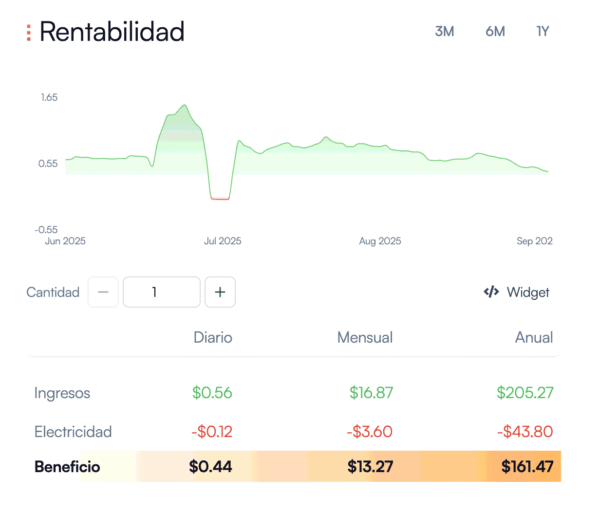The image size is (600, 513).
Task: Select the 3M time range
Action: 444,31
